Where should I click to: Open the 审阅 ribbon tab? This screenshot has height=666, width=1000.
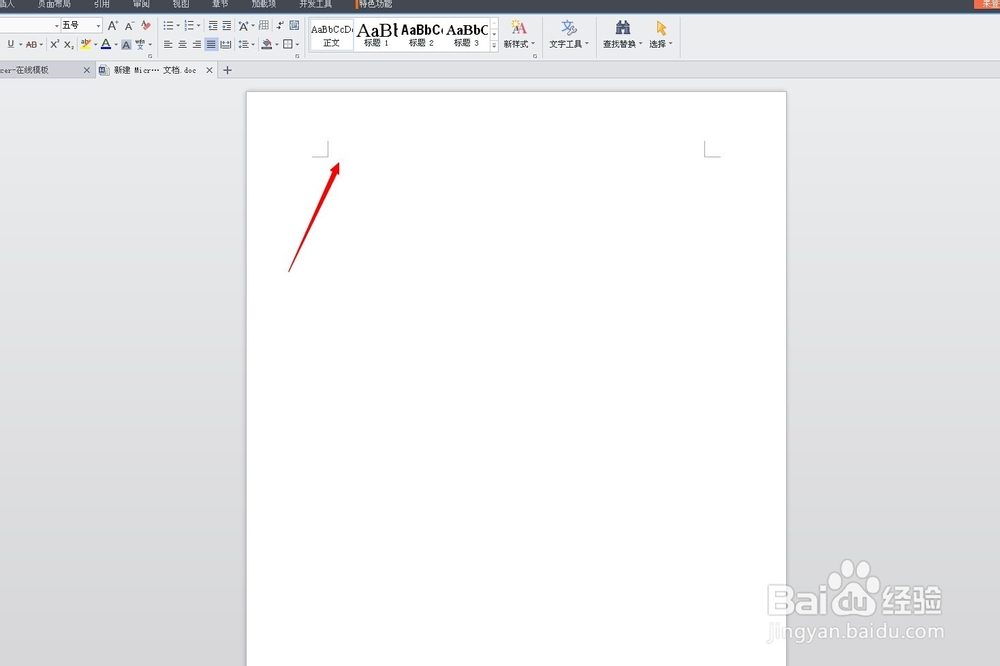142,4
